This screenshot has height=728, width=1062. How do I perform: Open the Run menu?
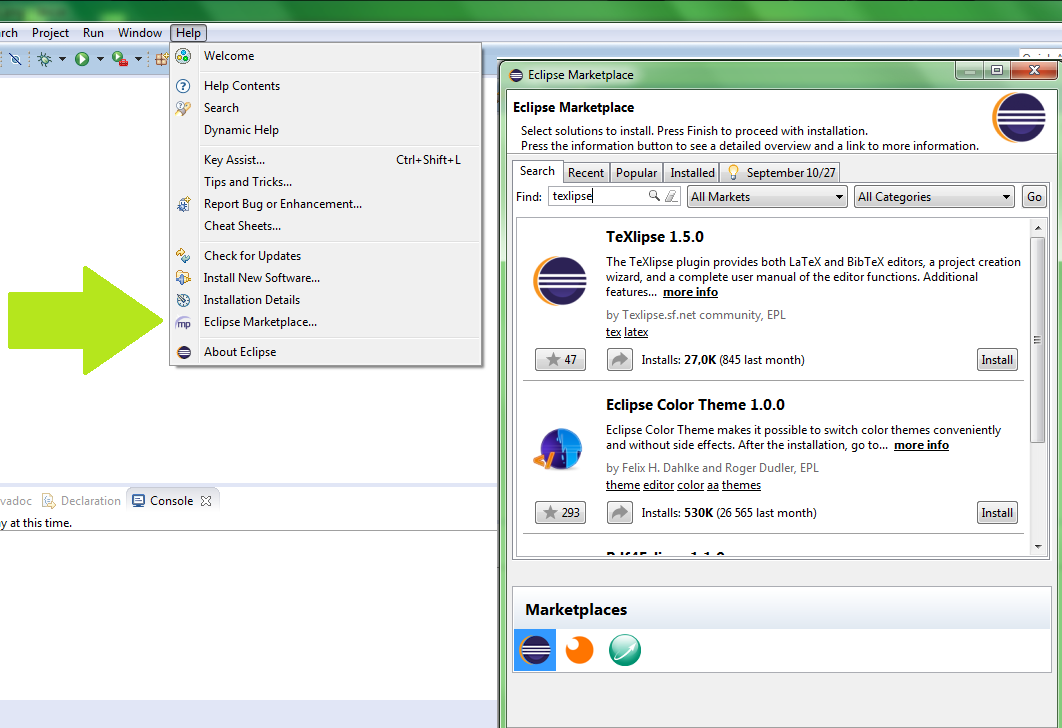[93, 33]
